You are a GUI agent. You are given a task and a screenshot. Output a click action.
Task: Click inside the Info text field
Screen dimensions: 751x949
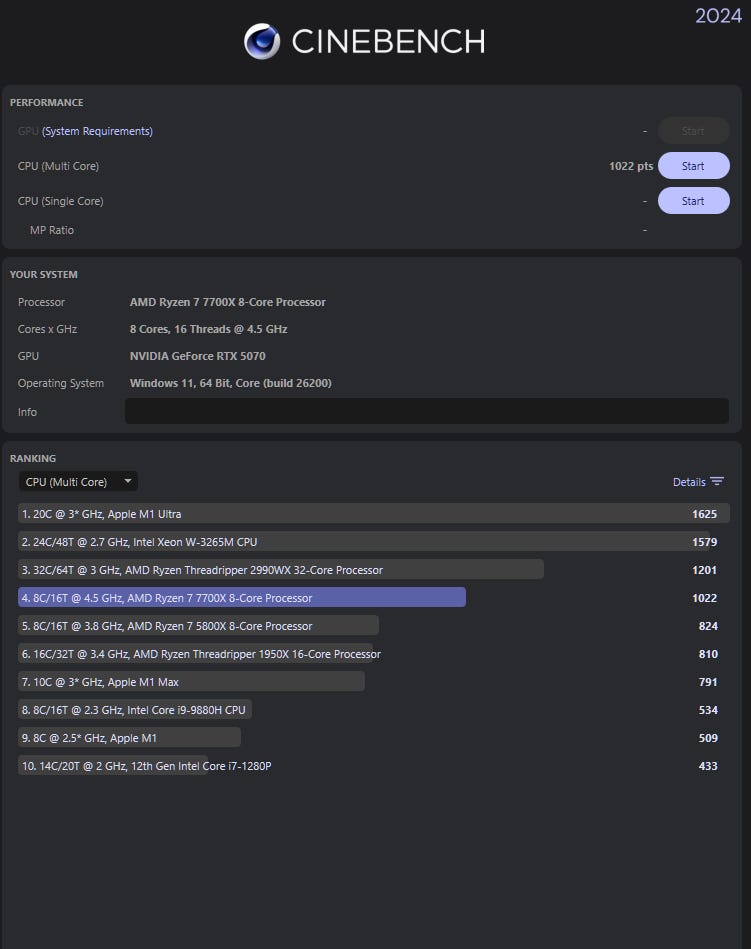426,411
